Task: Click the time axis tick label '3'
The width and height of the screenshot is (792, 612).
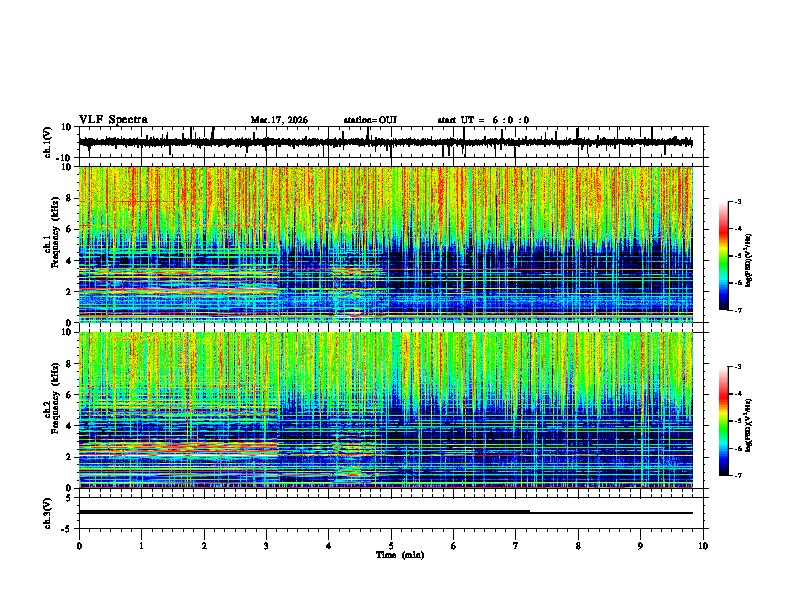Action: pyautogui.click(x=266, y=546)
